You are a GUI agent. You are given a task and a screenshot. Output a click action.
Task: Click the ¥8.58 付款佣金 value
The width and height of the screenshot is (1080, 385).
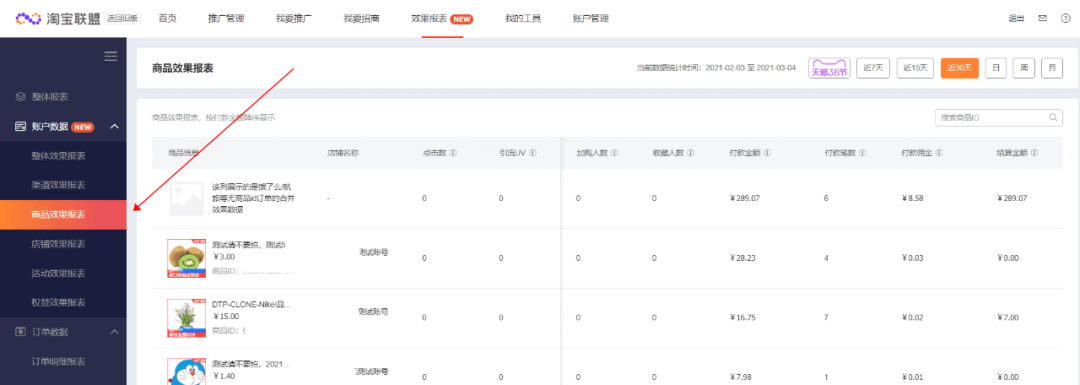click(x=913, y=198)
